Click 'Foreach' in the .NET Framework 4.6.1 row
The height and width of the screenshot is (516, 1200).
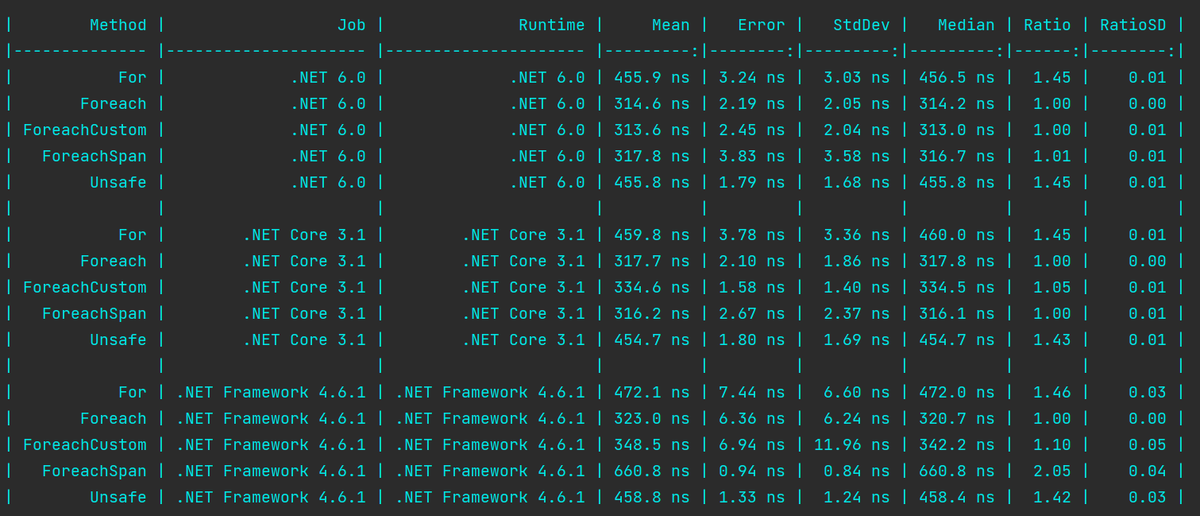pyautogui.click(x=113, y=418)
